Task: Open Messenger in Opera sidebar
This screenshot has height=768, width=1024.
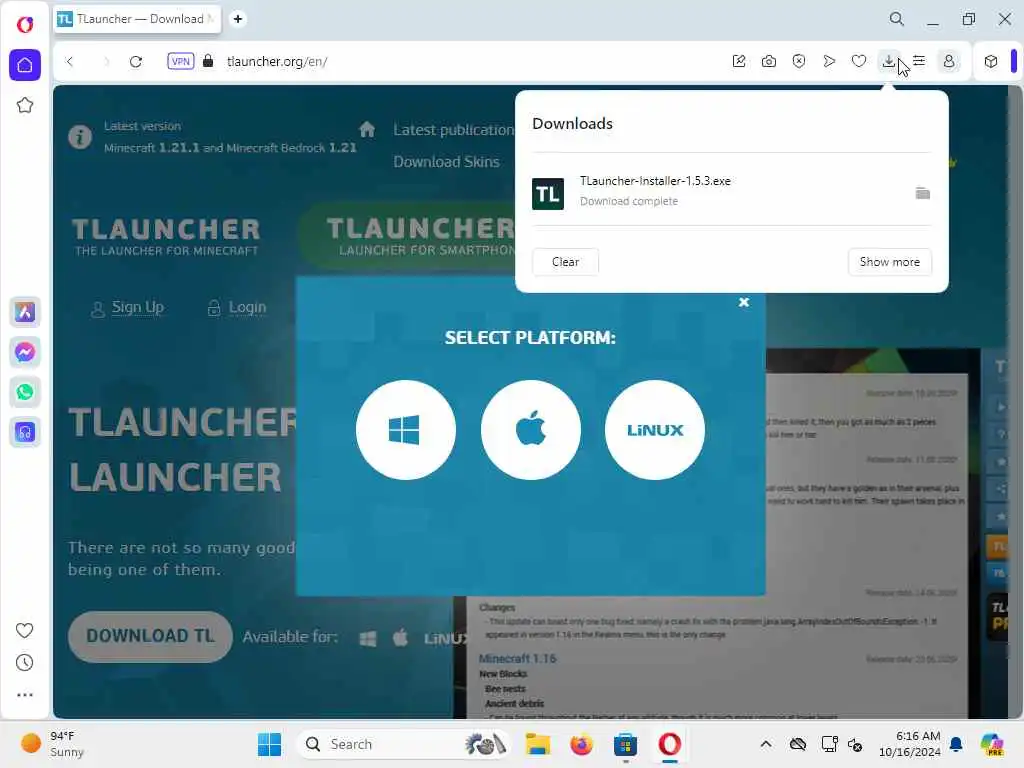Action: pos(25,353)
